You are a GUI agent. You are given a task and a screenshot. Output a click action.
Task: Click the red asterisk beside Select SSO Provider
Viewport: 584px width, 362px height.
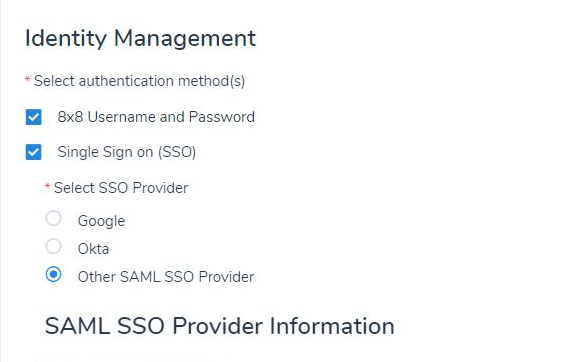tap(47, 185)
